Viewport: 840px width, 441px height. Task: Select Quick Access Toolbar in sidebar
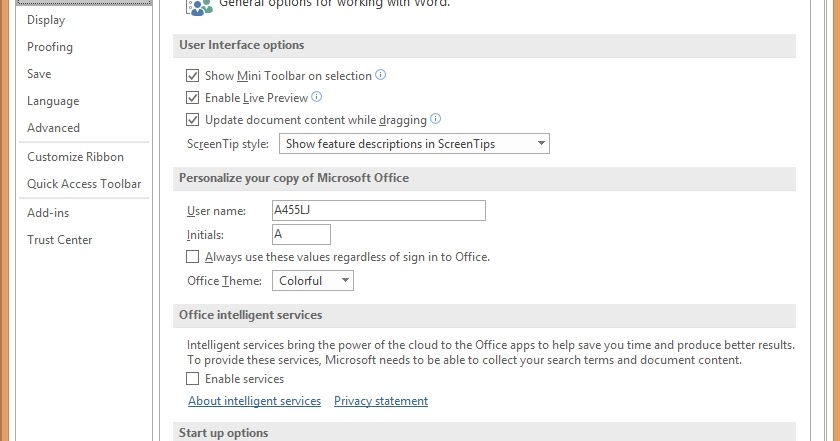(84, 184)
